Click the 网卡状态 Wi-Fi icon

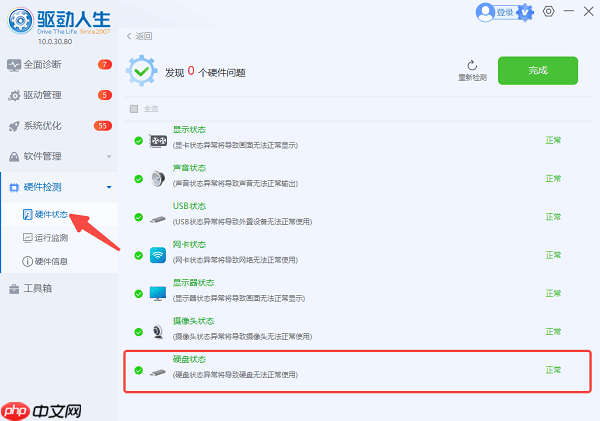click(x=158, y=255)
